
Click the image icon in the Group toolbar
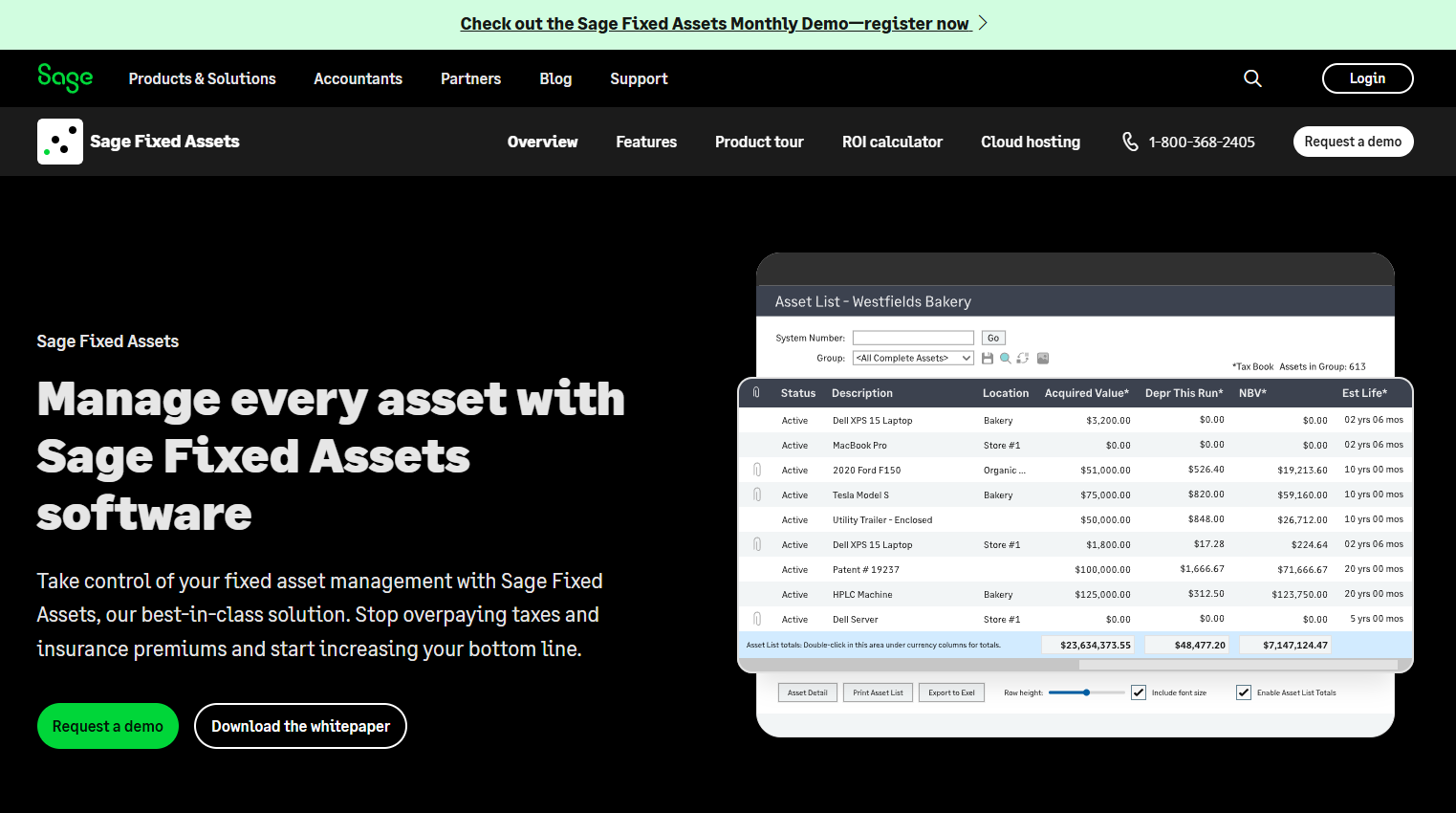coord(1042,358)
